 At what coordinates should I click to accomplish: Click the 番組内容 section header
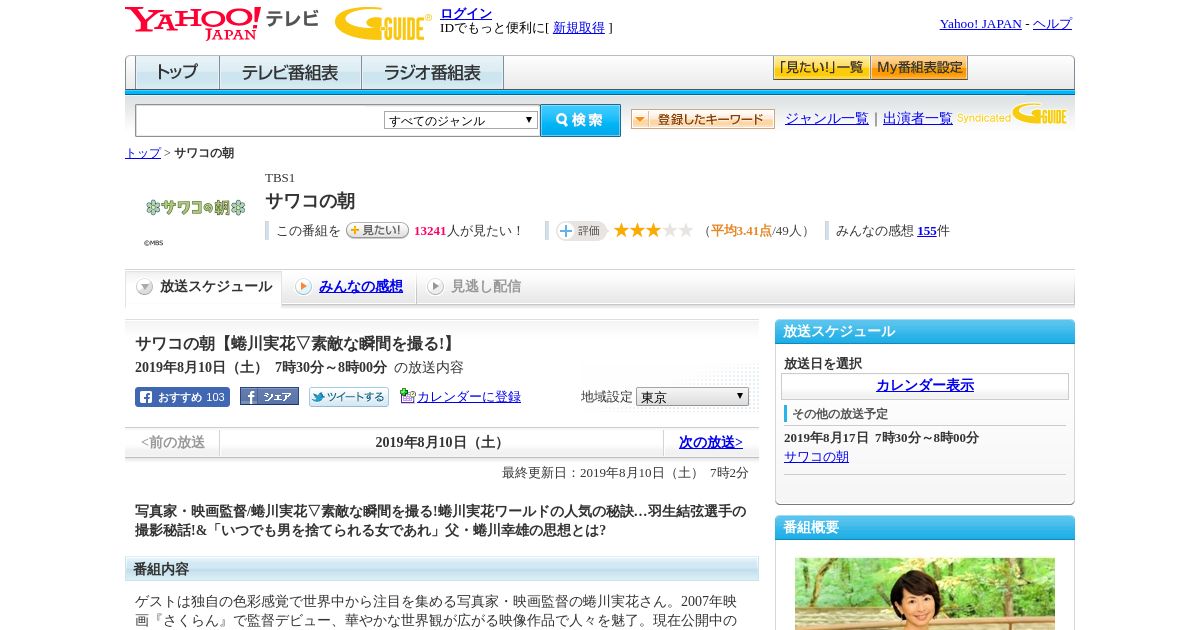tap(442, 569)
